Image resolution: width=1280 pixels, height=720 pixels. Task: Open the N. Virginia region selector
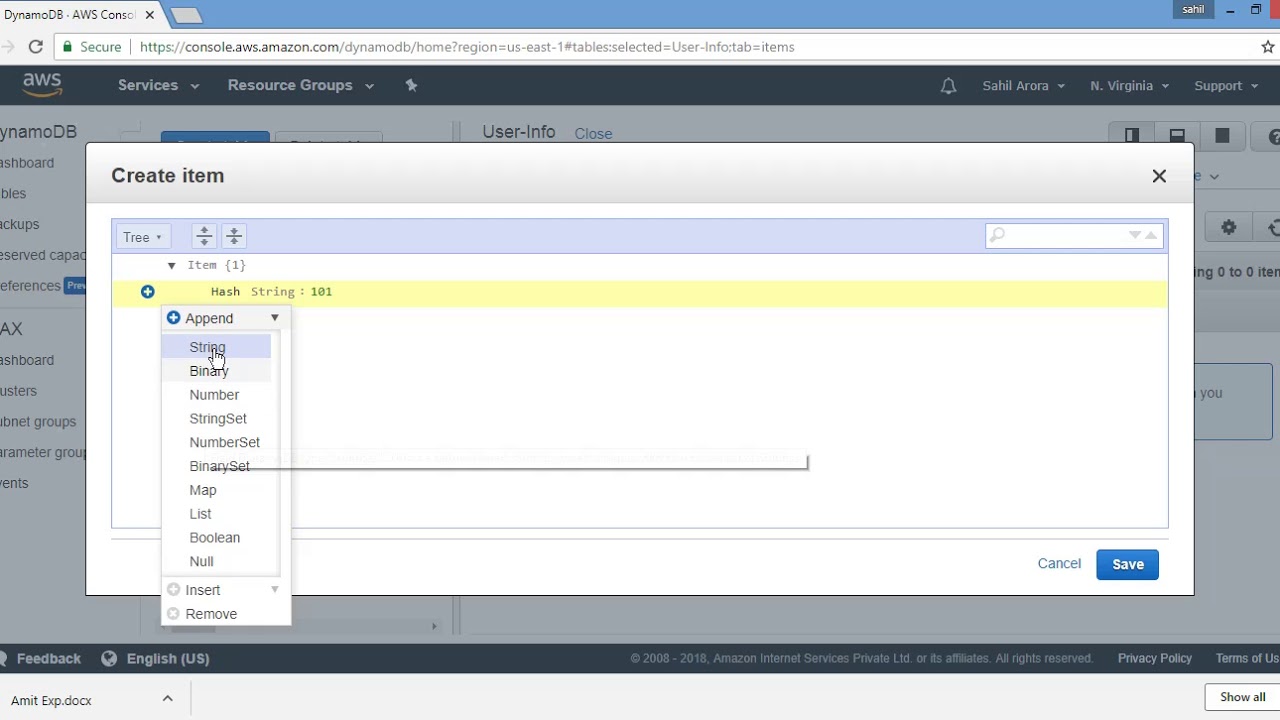pyautogui.click(x=1129, y=86)
